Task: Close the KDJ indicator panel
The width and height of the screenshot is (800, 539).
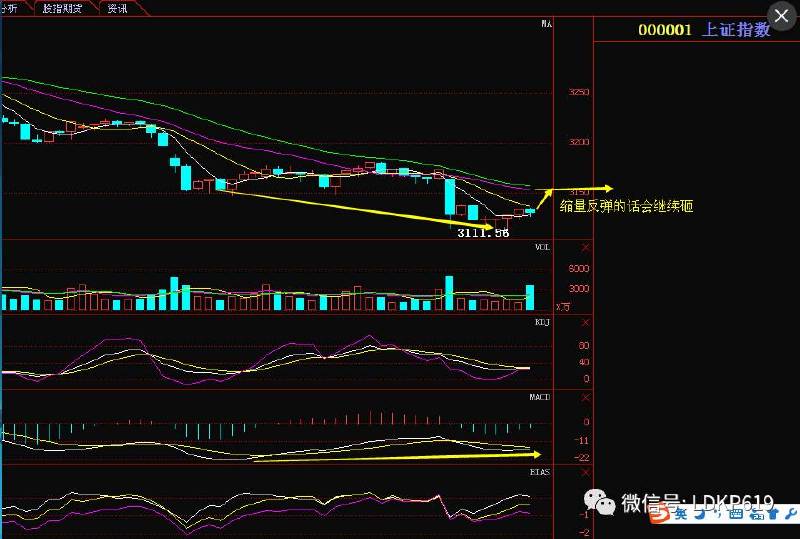Action: tap(585, 322)
